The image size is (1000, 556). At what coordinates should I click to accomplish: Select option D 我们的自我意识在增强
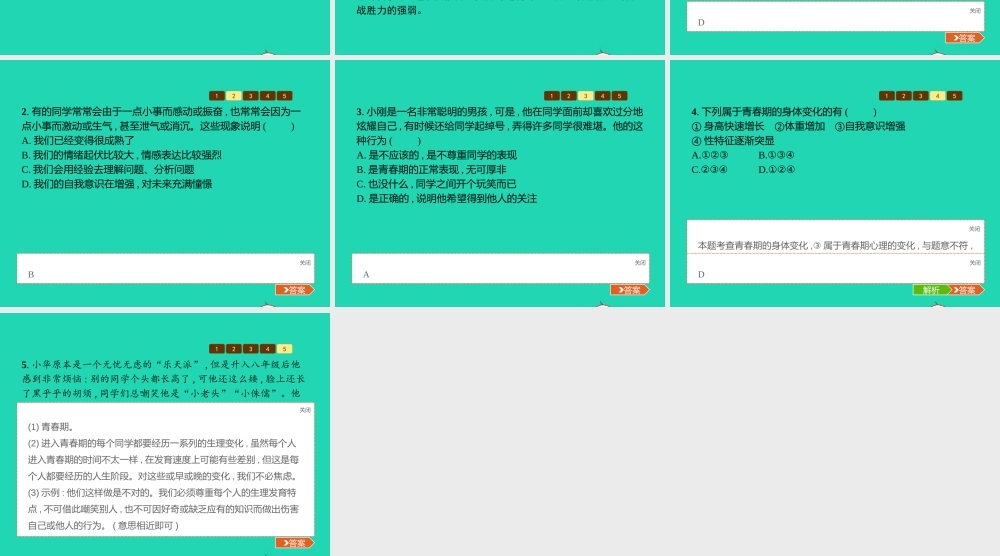(x=117, y=184)
